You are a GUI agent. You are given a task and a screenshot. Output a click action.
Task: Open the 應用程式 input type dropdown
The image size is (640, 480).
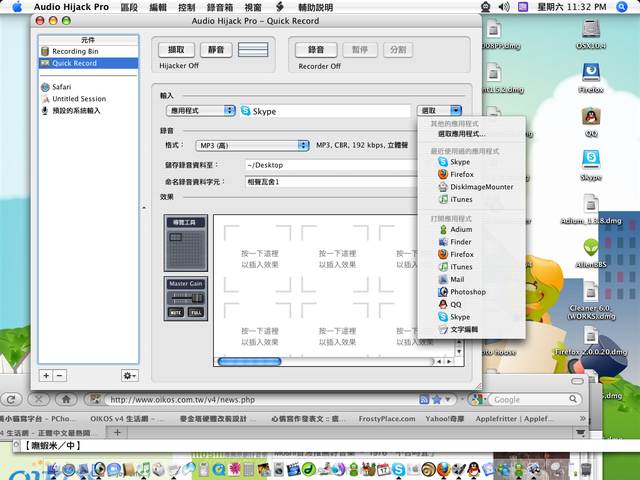(201, 111)
